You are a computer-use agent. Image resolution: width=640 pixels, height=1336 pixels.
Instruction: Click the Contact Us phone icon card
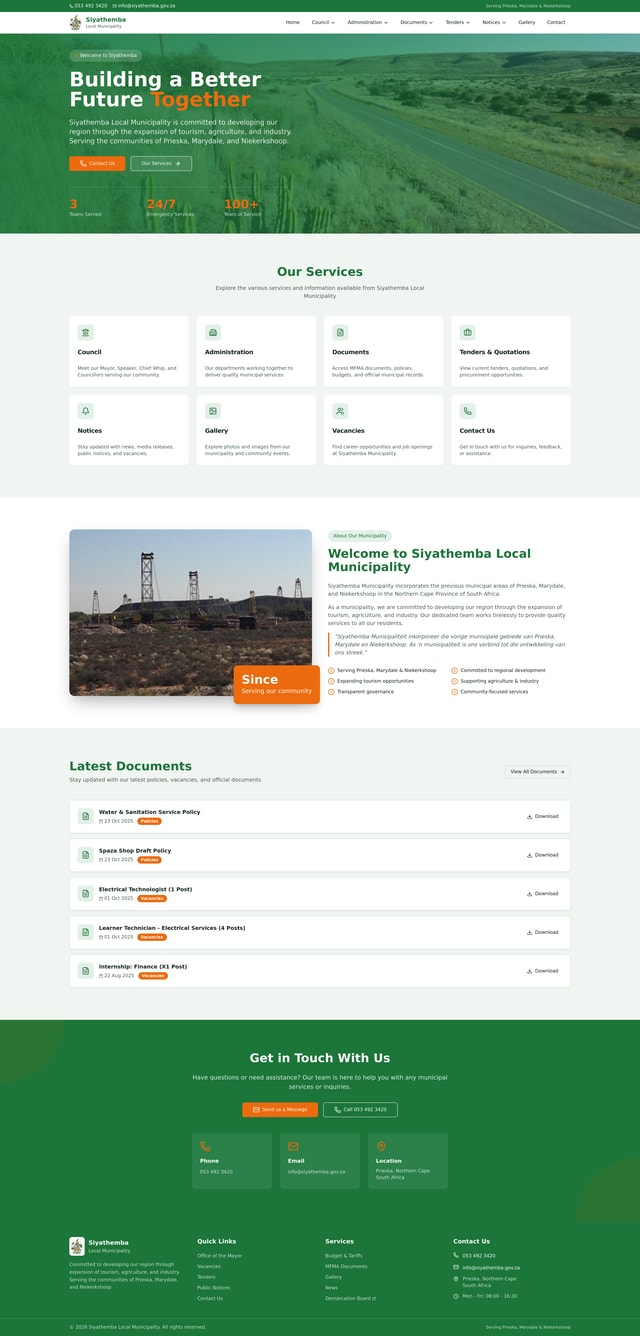click(x=468, y=411)
